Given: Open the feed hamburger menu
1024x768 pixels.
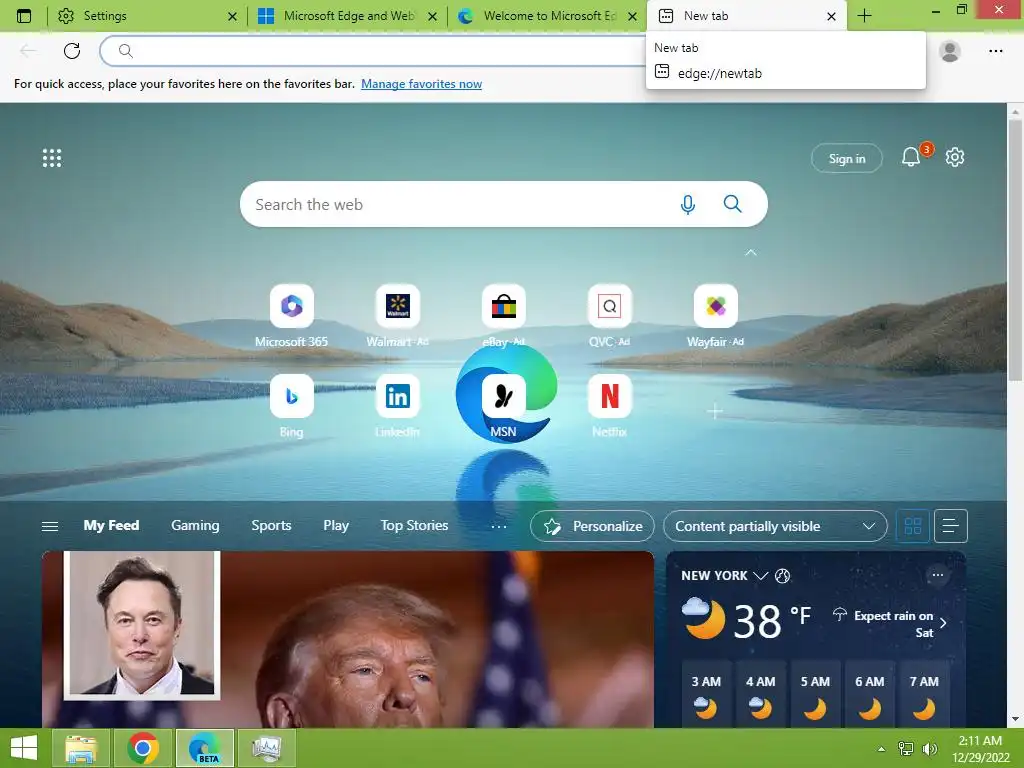Looking at the screenshot, I should (x=50, y=526).
